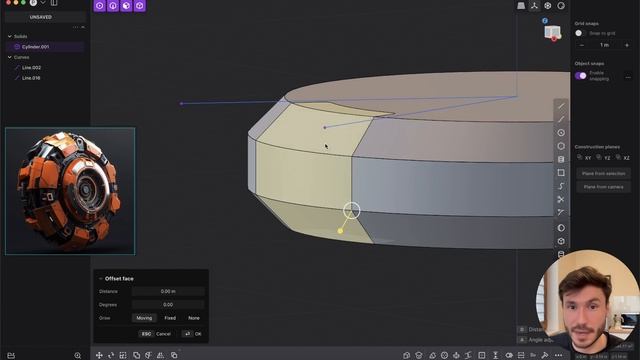Toggle face selection mode button
This screenshot has height=360, width=640.
[x=127, y=6]
